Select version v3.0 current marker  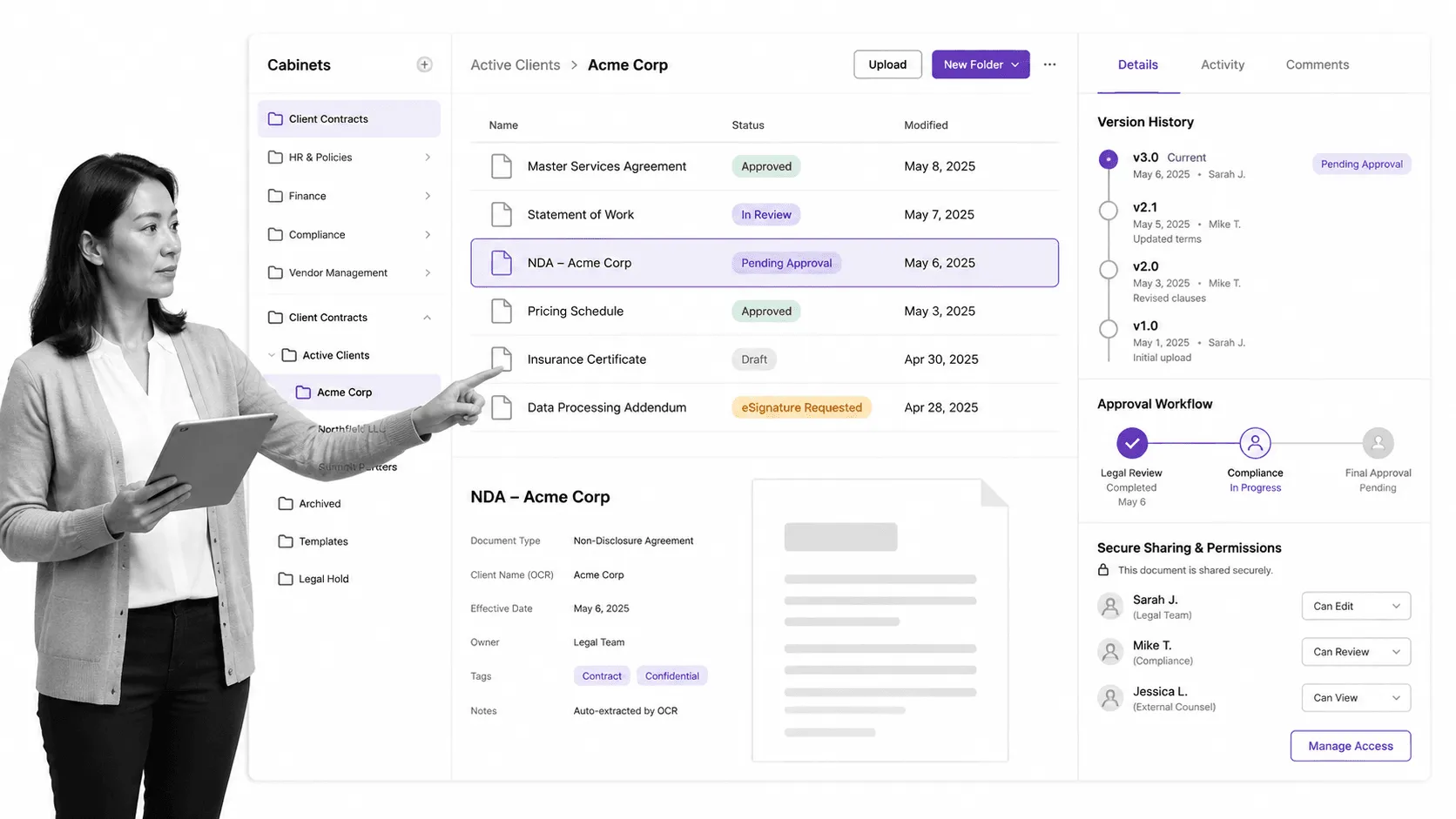point(1109,159)
